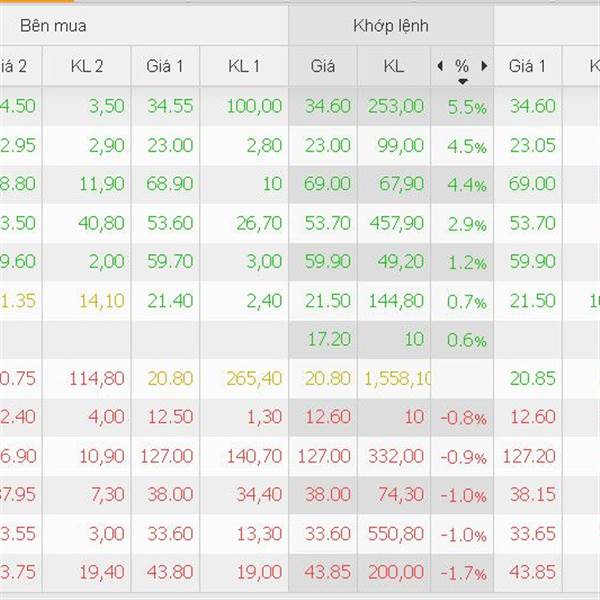Click the Giá 1 header under Bên mua

pyautogui.click(x=165, y=66)
